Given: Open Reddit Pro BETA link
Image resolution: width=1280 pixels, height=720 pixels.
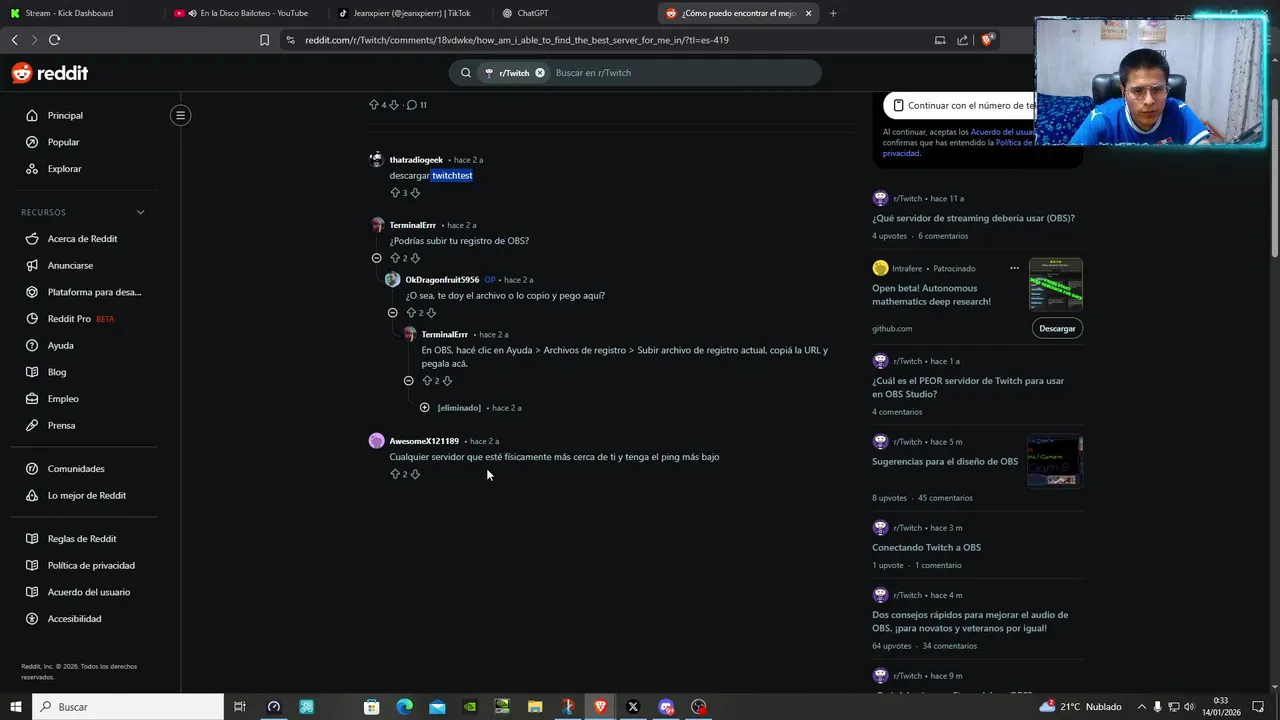Looking at the screenshot, I should click(x=80, y=319).
